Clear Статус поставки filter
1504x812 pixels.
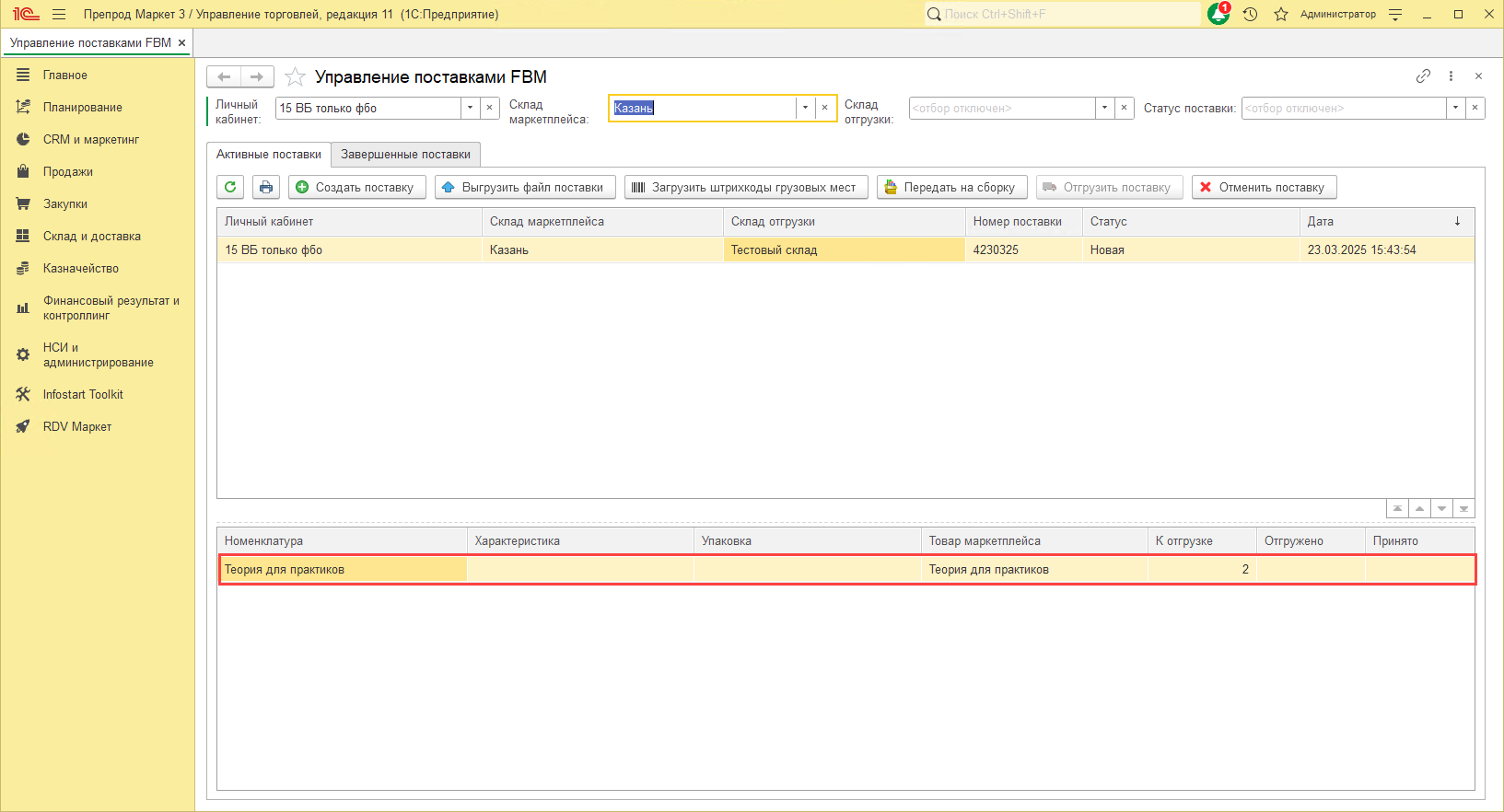point(1475,108)
